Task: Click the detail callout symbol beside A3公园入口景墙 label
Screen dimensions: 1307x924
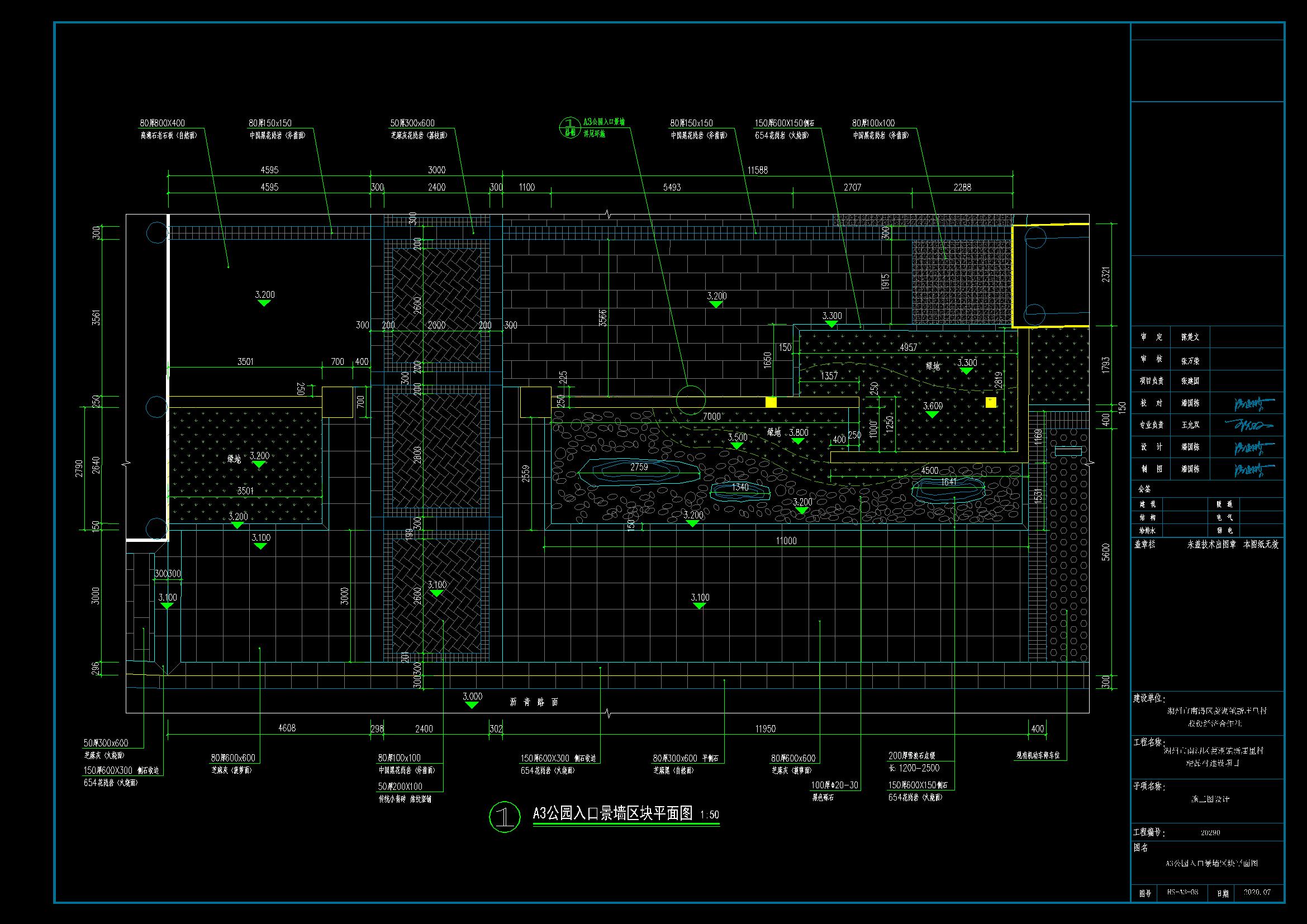Action: 570,127
